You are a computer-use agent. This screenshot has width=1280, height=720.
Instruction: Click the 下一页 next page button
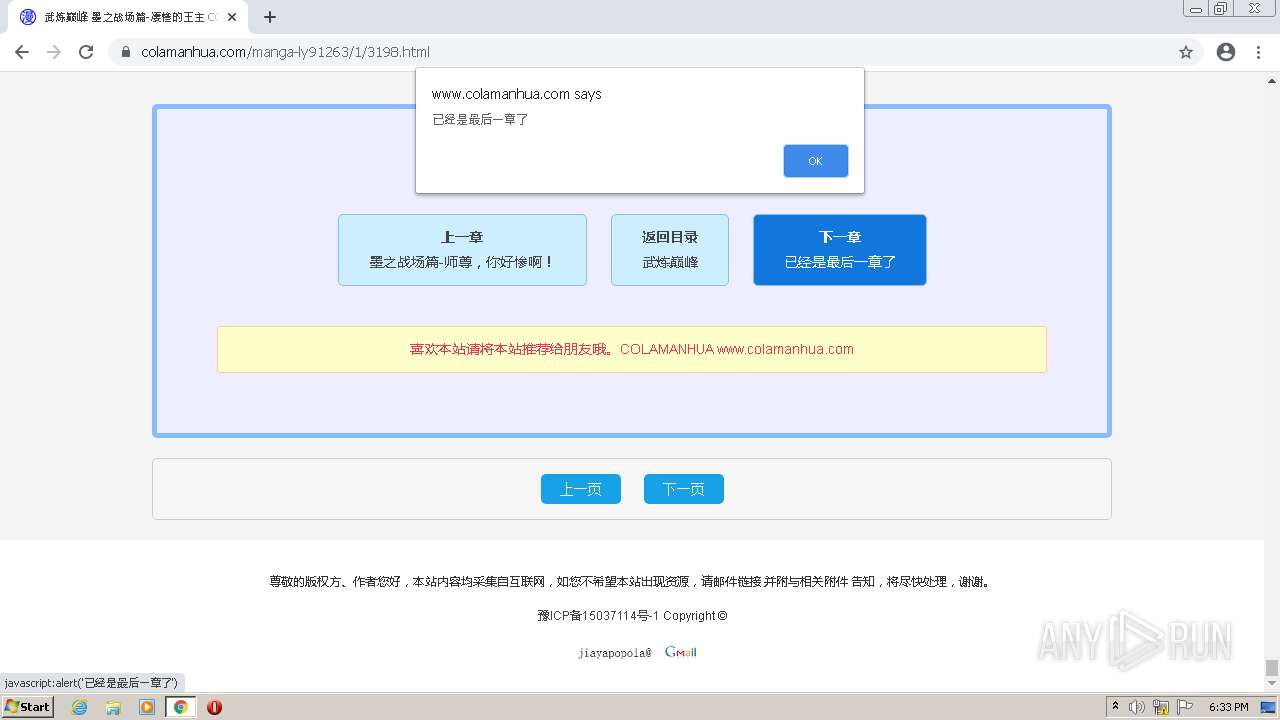pyautogui.click(x=684, y=489)
